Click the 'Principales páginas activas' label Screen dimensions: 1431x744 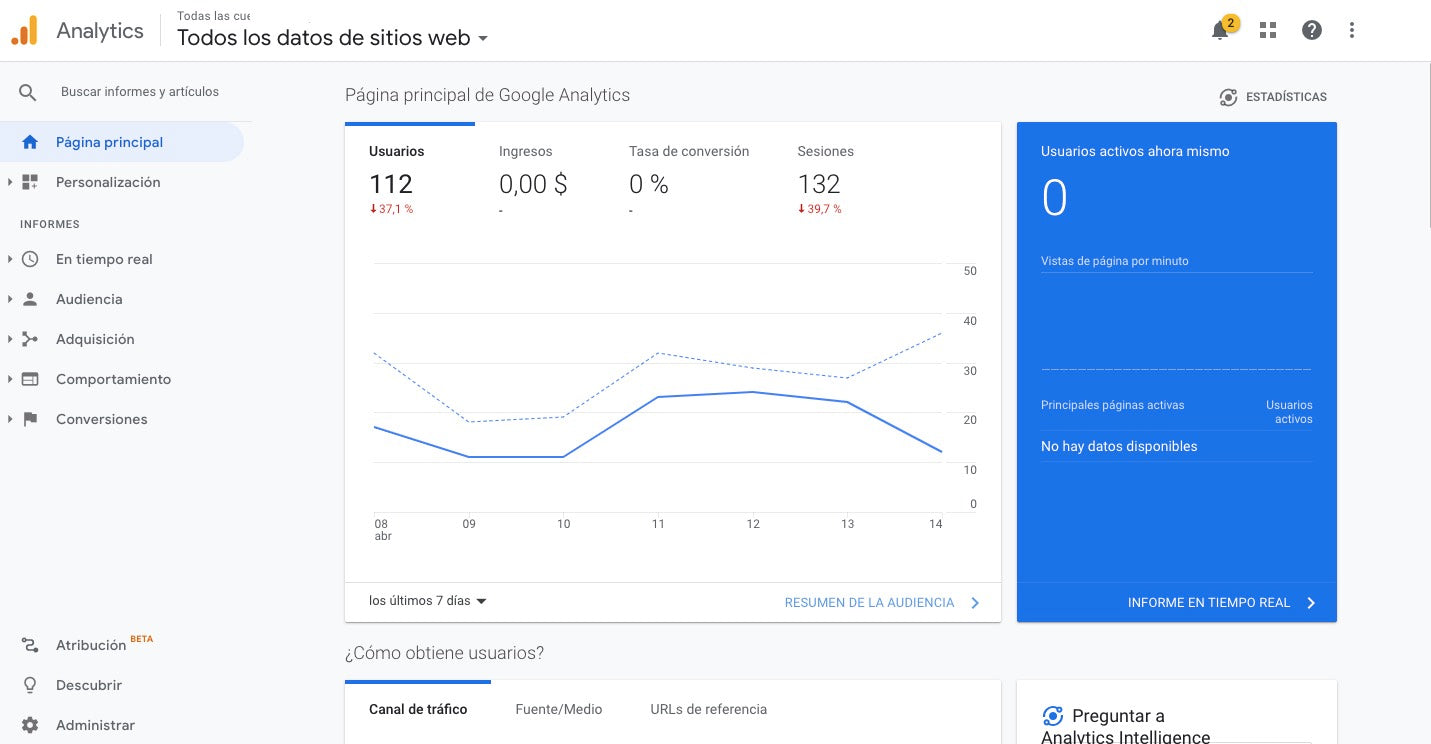click(1112, 405)
